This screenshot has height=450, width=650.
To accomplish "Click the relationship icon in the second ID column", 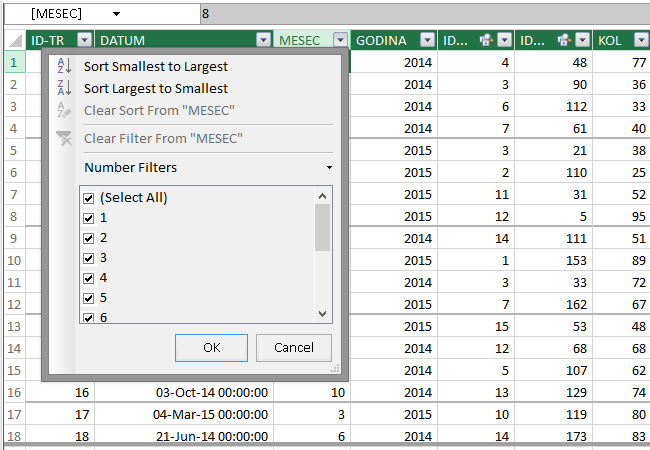I will tap(564, 40).
